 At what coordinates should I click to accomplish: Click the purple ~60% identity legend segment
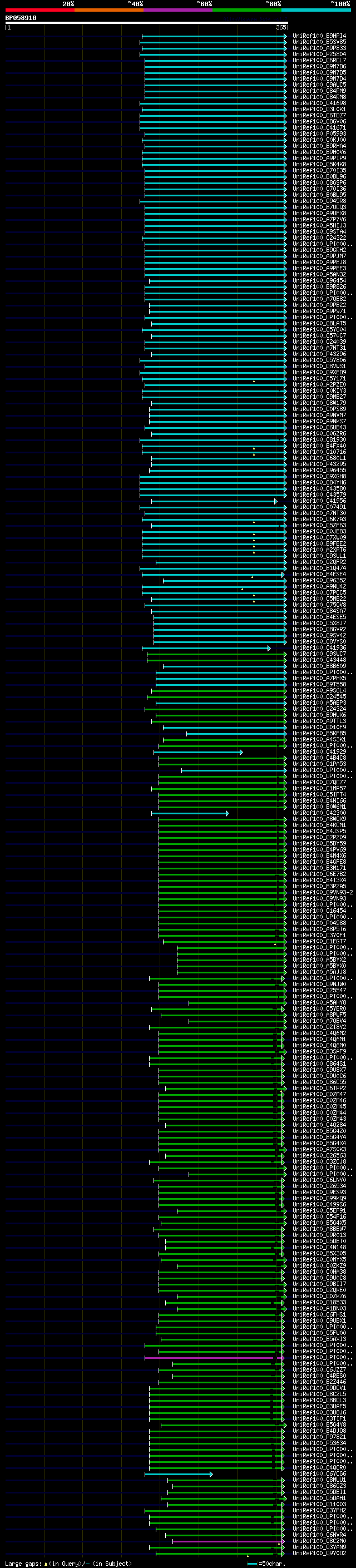click(179, 10)
